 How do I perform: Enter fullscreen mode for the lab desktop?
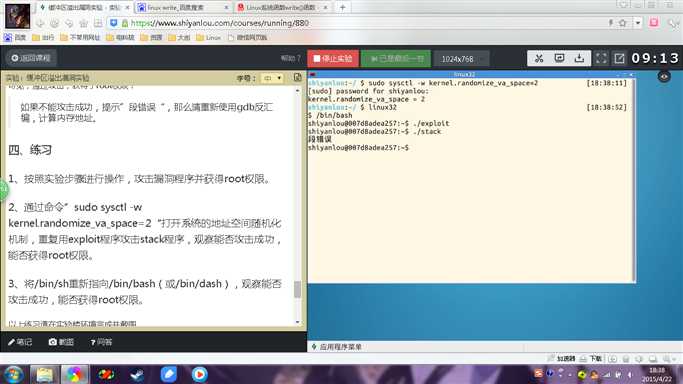click(x=601, y=58)
